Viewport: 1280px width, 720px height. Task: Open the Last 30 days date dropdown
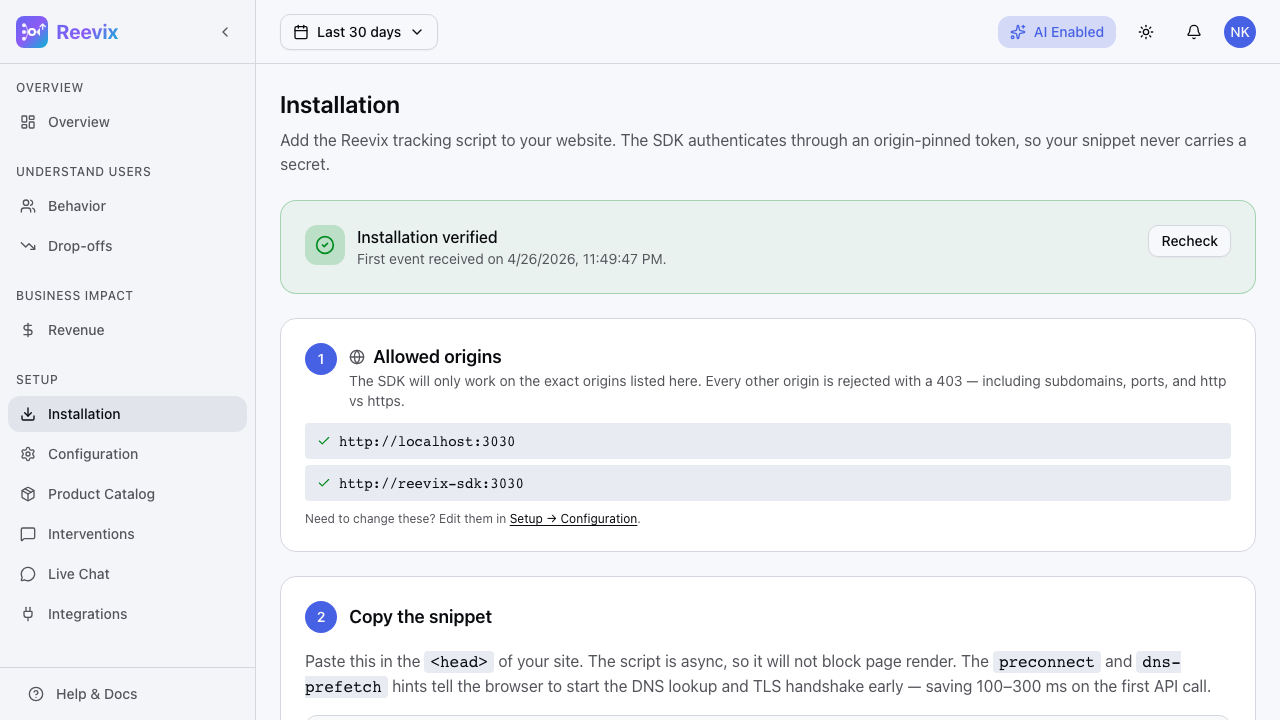pos(358,32)
